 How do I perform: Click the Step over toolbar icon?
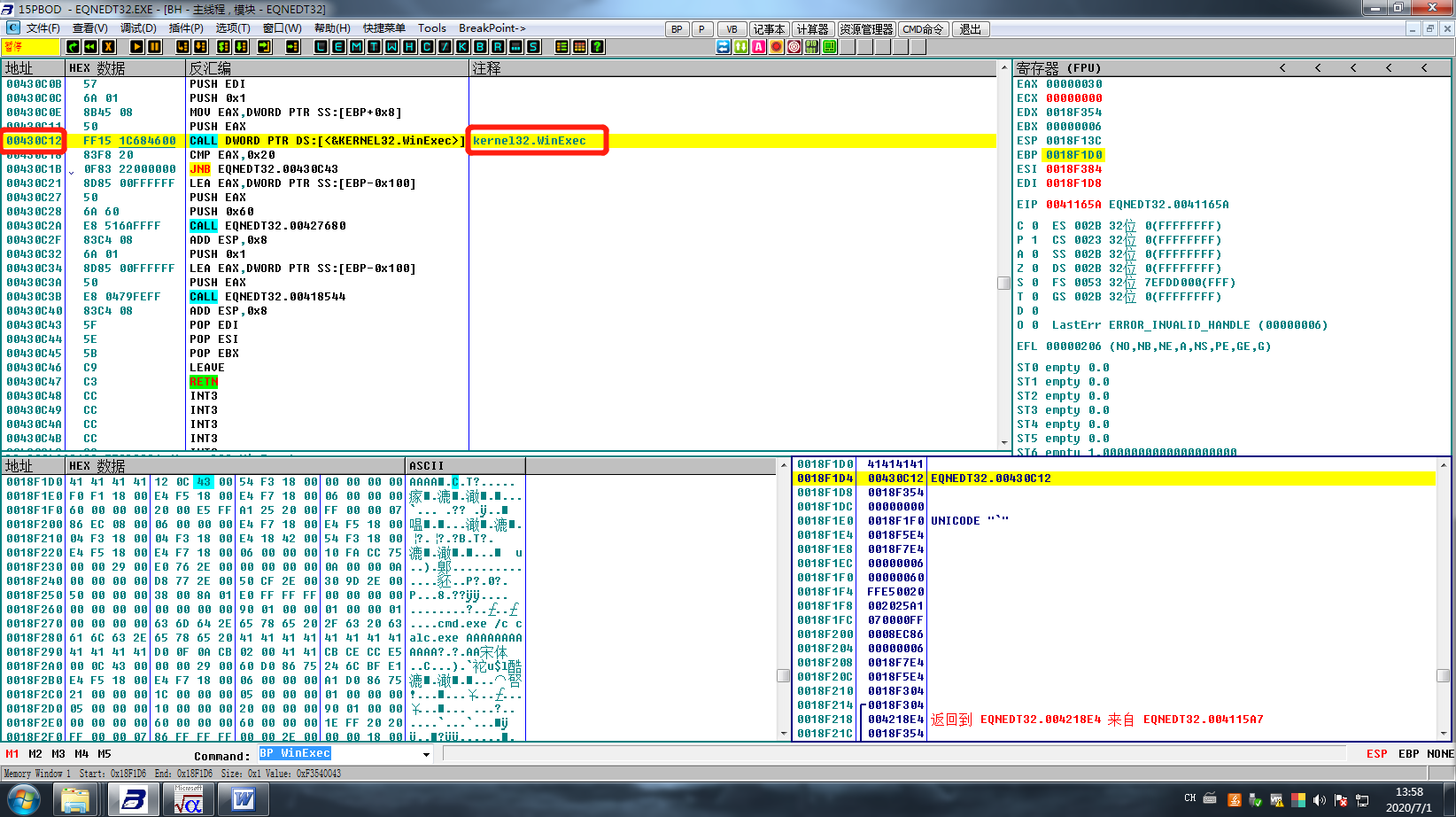(x=201, y=47)
